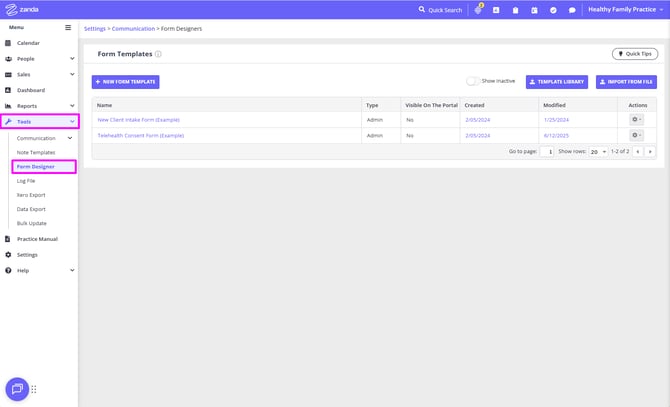
Task: Open the notifications icon with badge
Action: [478, 9]
